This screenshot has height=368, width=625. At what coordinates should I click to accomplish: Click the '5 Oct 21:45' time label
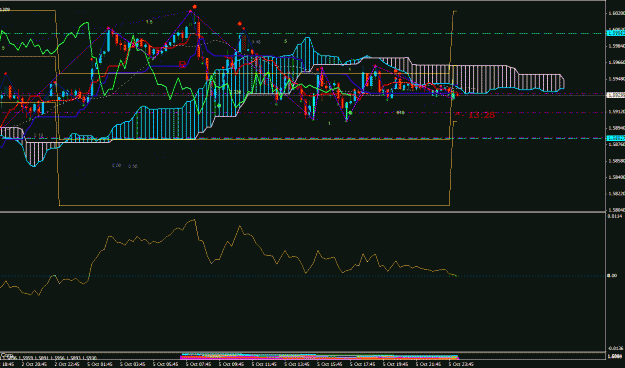point(427,364)
